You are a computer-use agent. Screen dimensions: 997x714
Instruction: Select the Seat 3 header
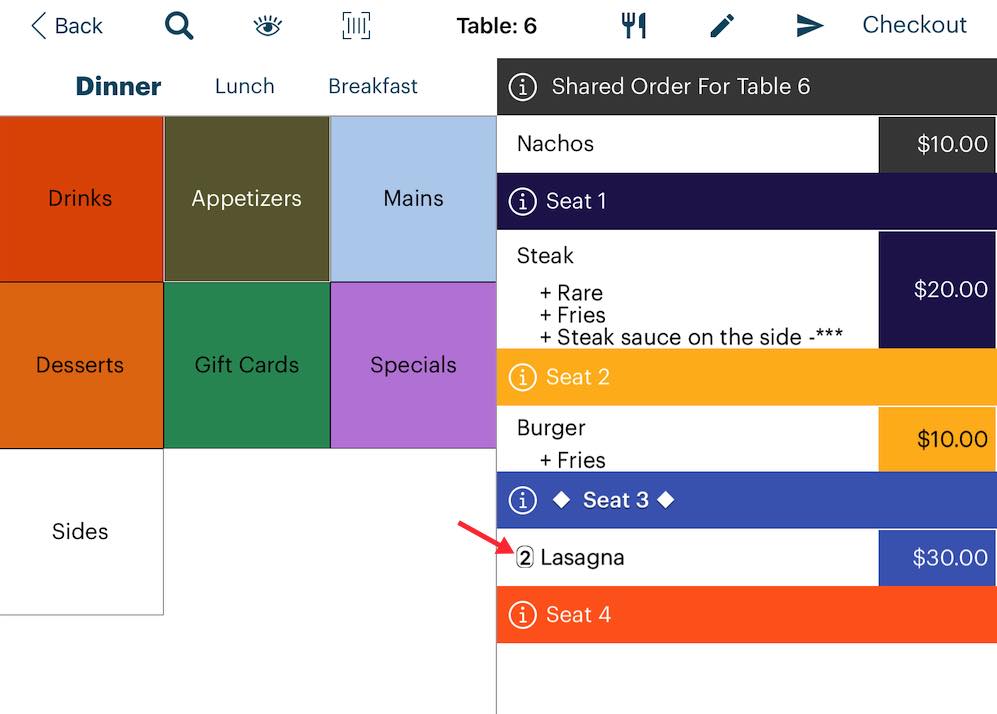[615, 500]
